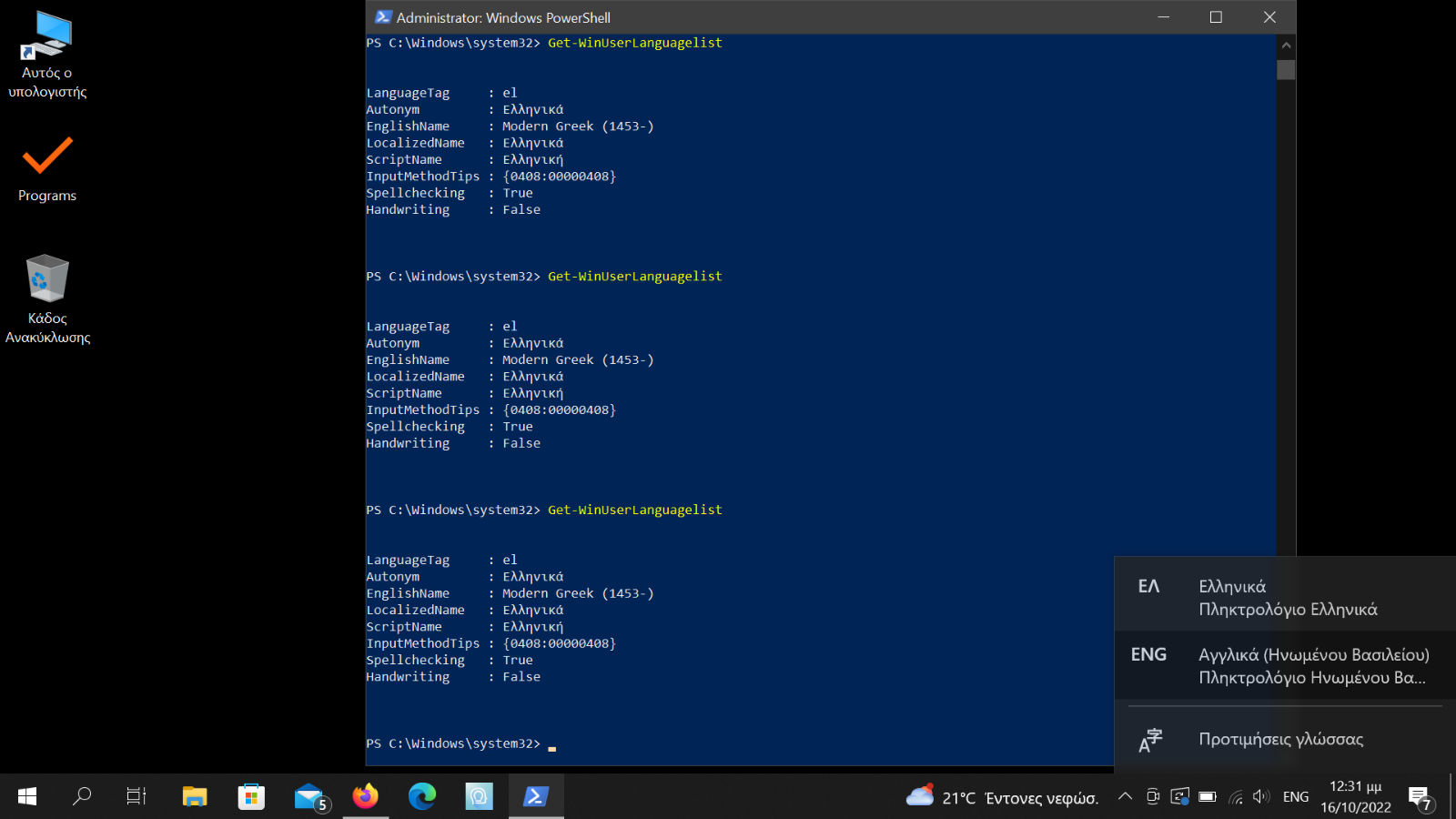
Task: Open the notification action center
Action: pos(1420,797)
